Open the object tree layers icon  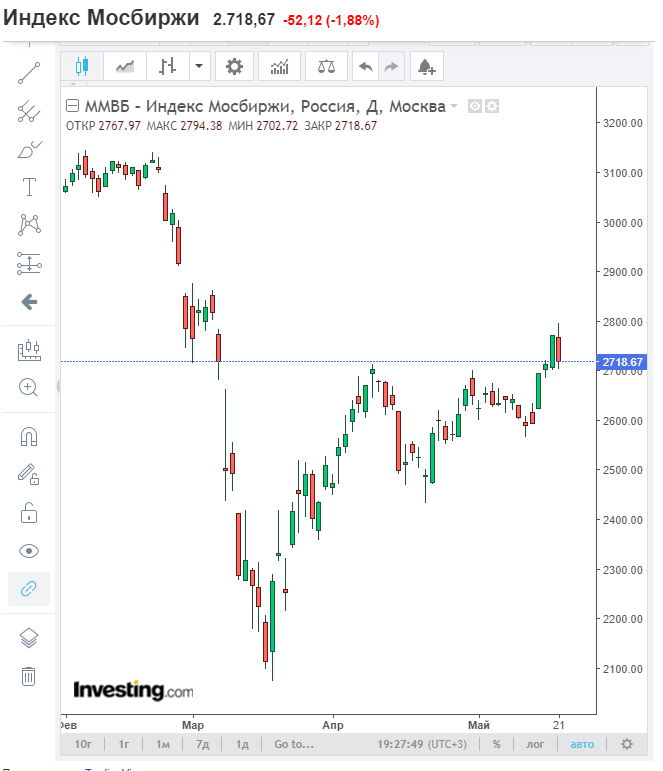[x=29, y=638]
